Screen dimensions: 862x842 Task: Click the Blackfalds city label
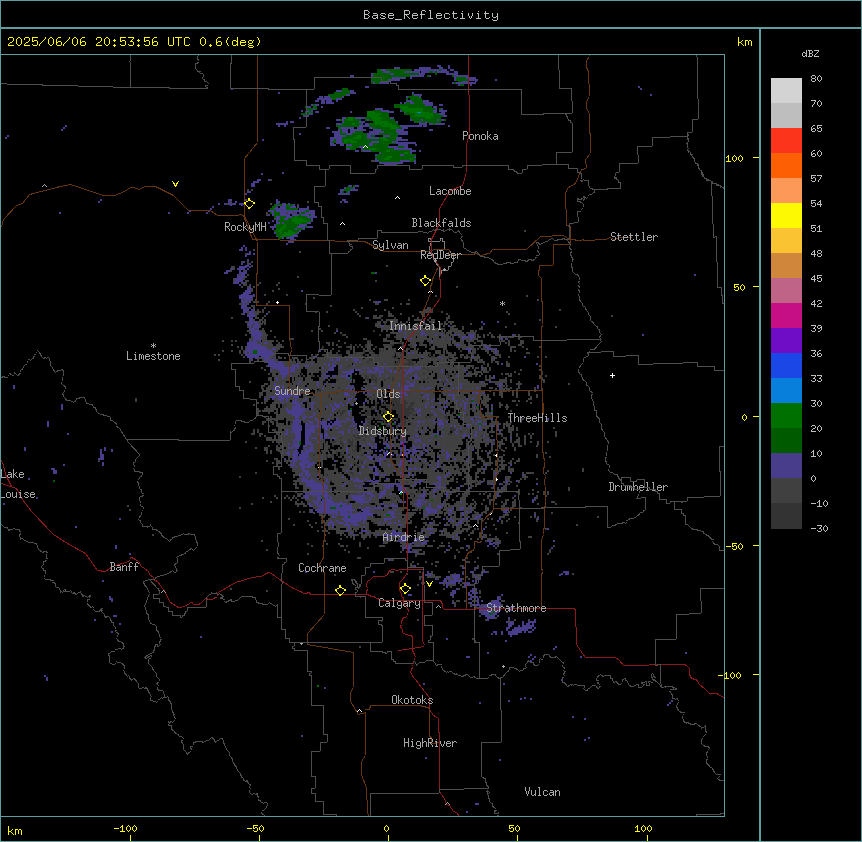441,223
